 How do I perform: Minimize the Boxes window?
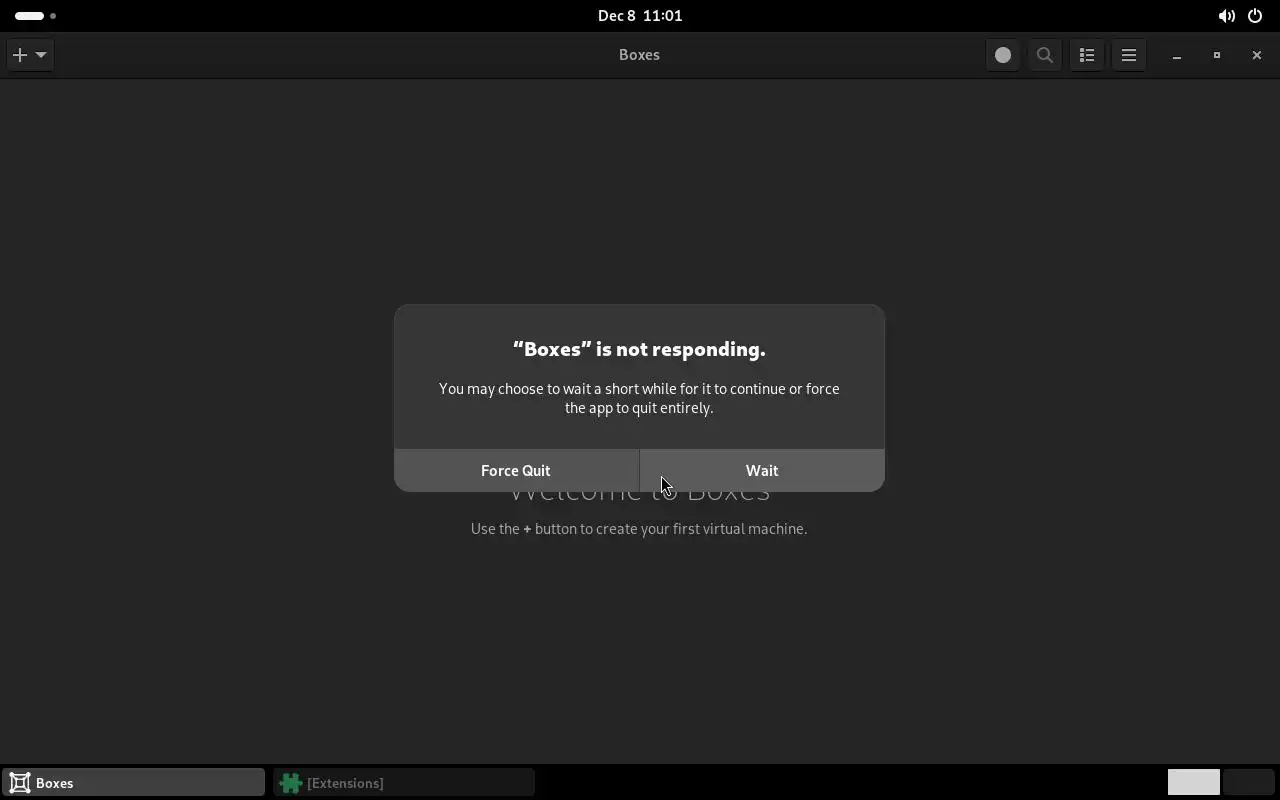point(1177,55)
